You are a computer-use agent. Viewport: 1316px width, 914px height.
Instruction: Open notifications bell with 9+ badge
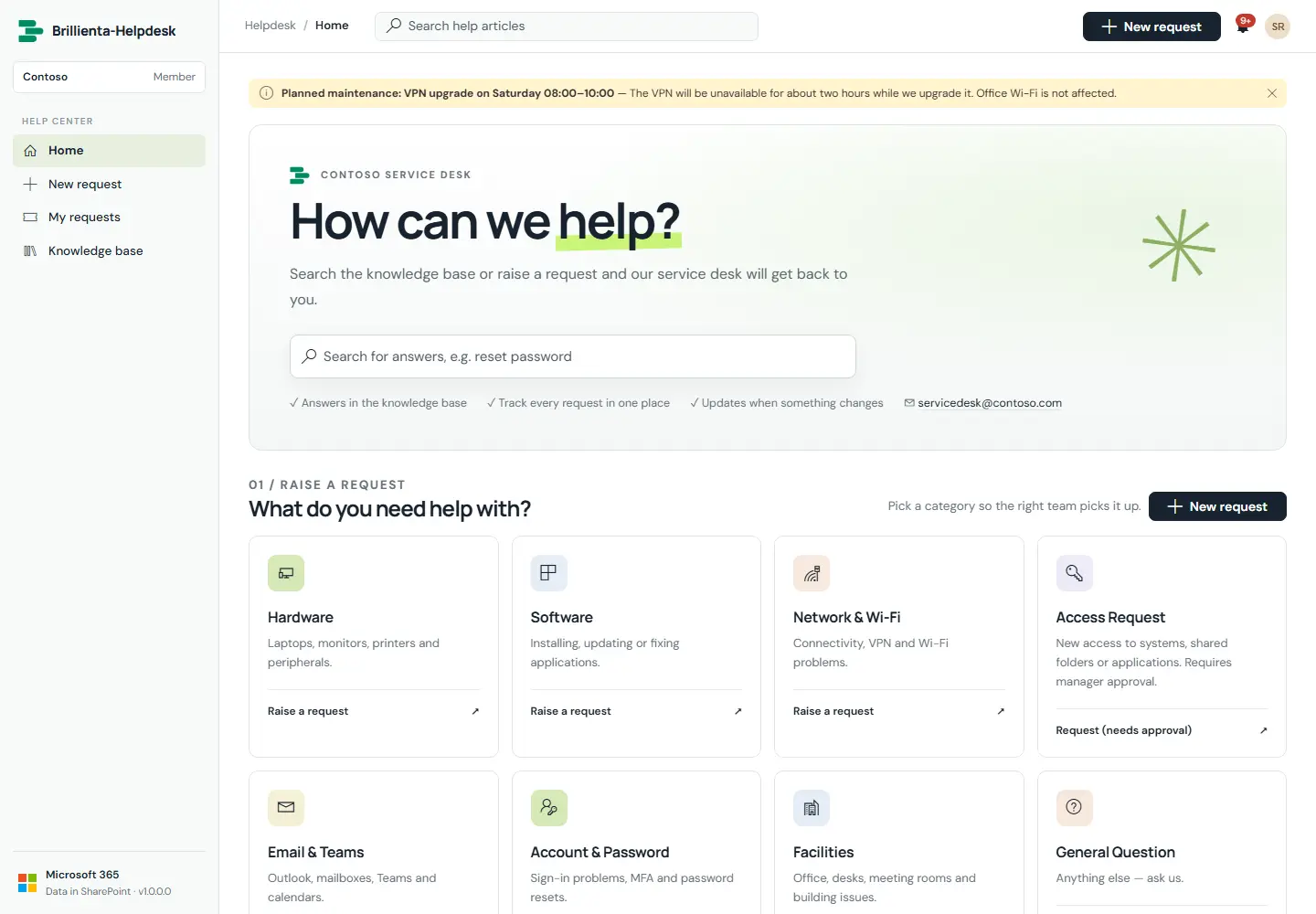1243,26
